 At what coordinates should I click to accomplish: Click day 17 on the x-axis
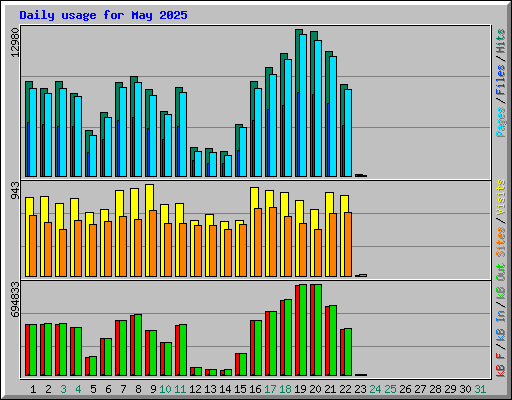pyautogui.click(x=270, y=389)
